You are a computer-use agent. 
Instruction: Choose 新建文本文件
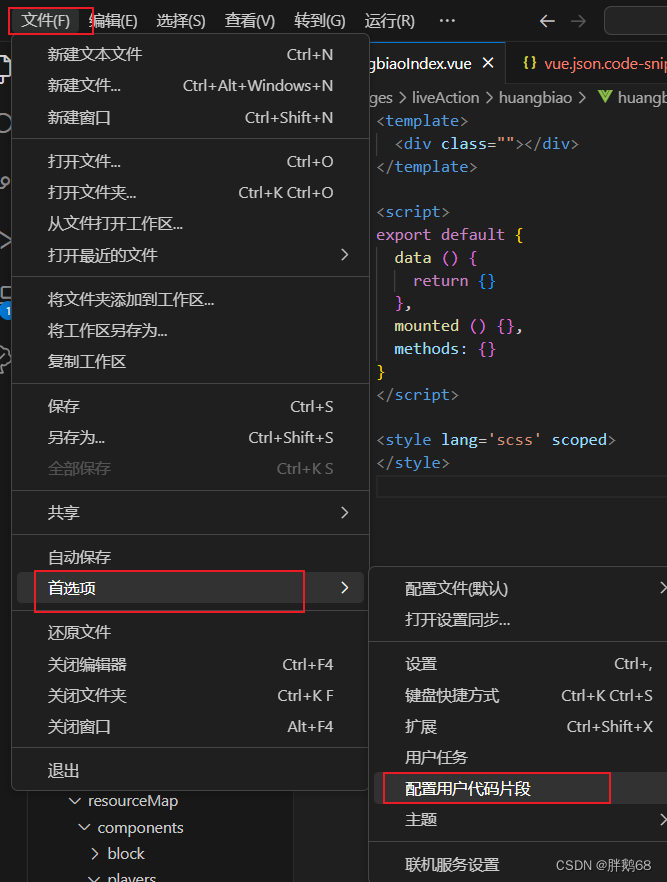click(190, 55)
